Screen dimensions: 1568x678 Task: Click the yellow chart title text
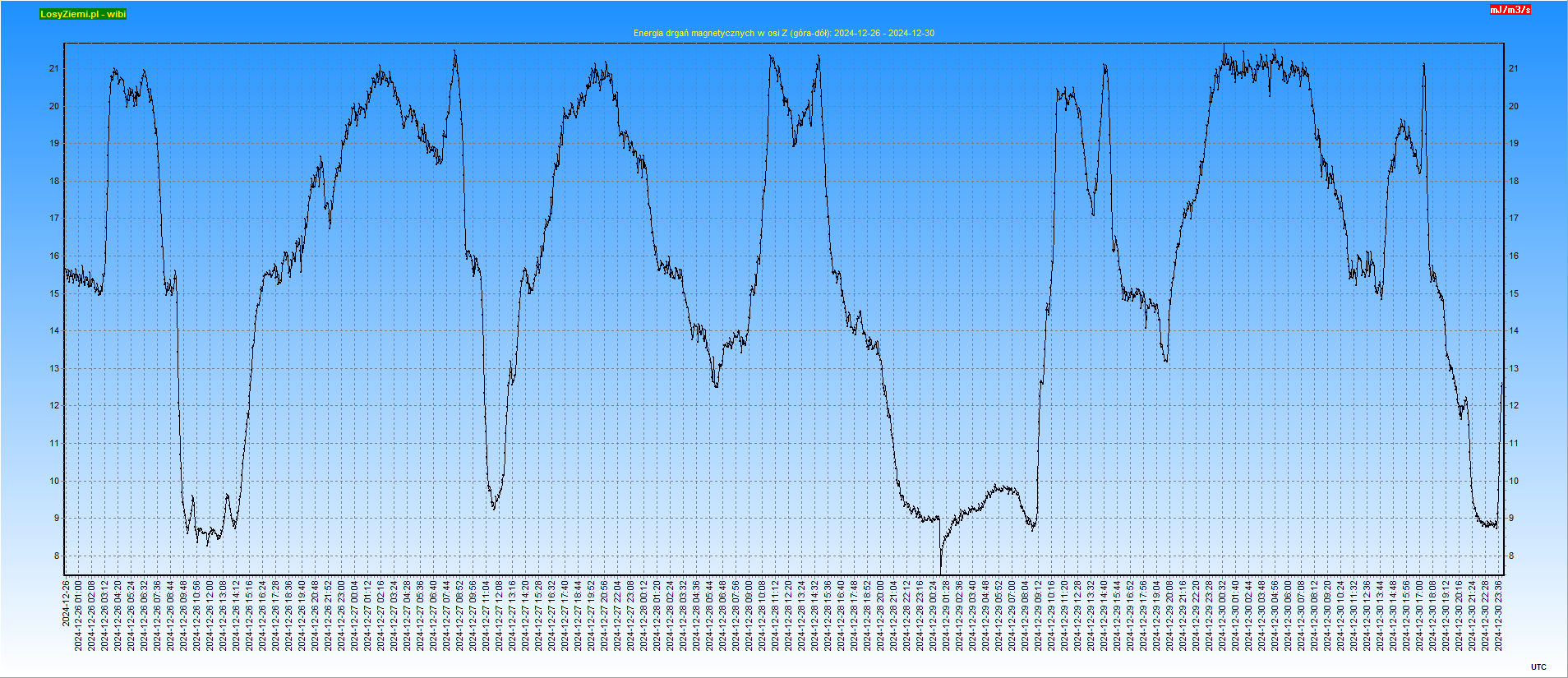point(783,33)
